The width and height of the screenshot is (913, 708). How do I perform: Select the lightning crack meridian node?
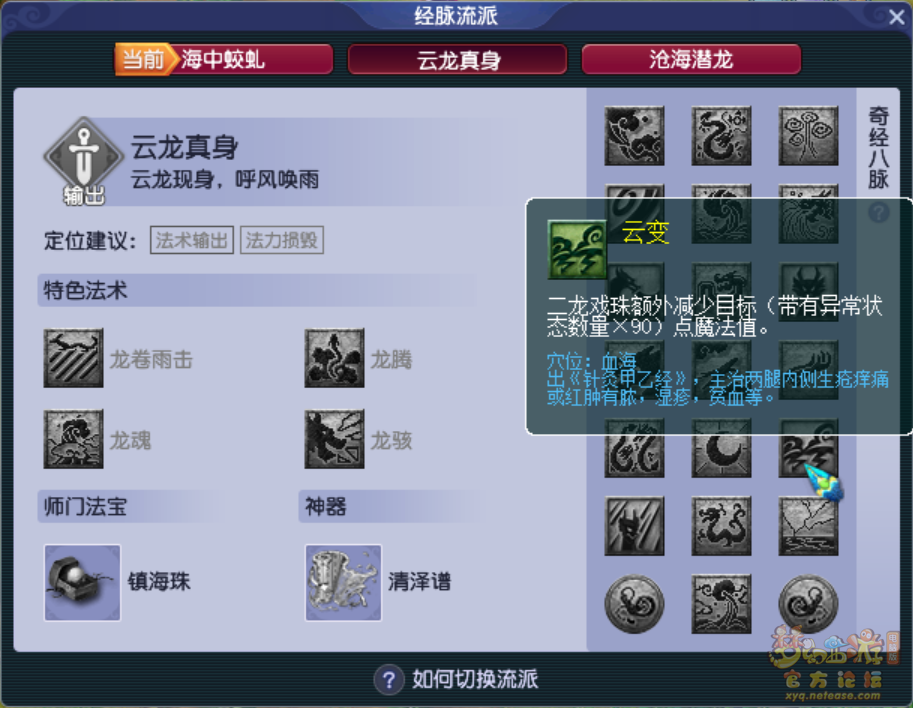808,526
